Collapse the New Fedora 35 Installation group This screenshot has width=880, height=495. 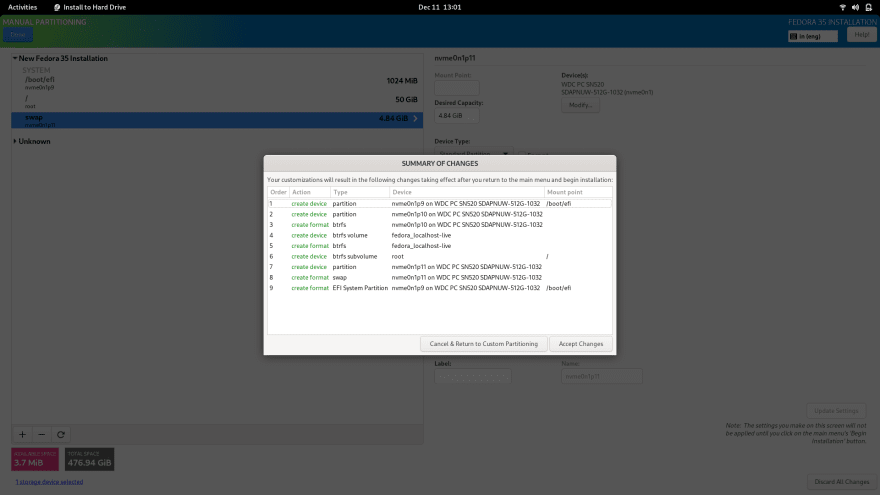pyautogui.click(x=15, y=58)
